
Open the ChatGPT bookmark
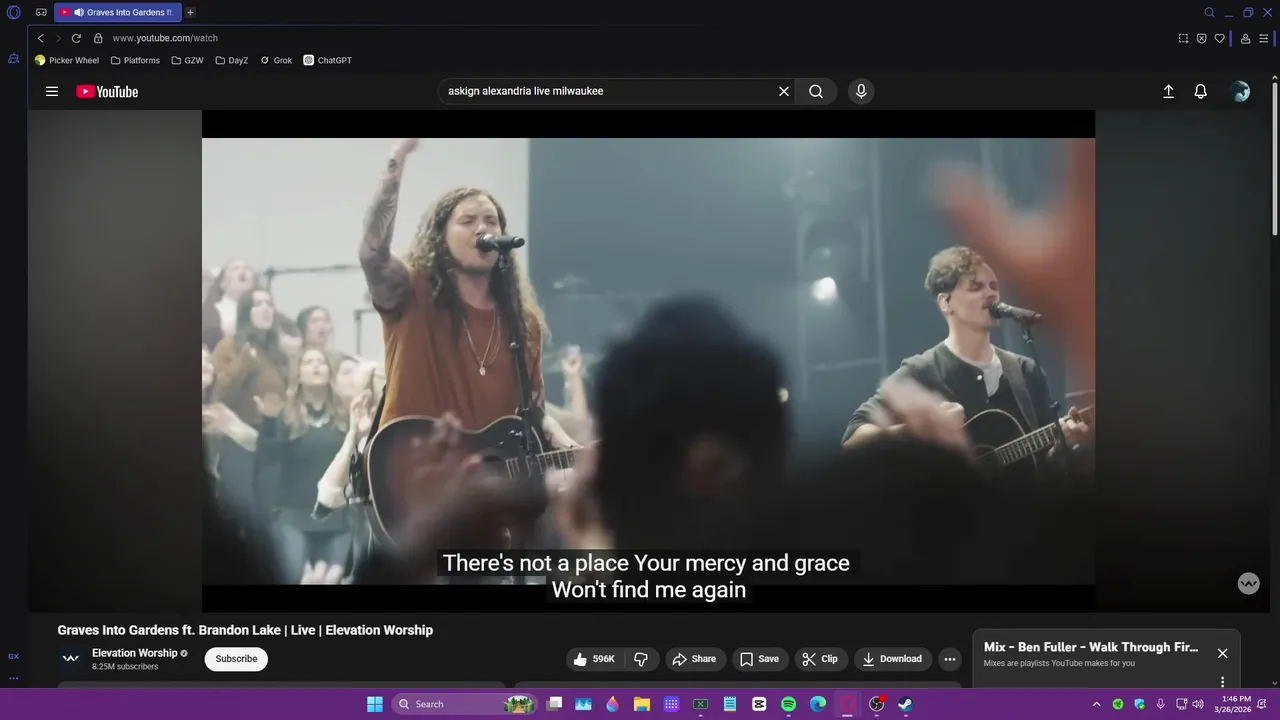tap(328, 60)
